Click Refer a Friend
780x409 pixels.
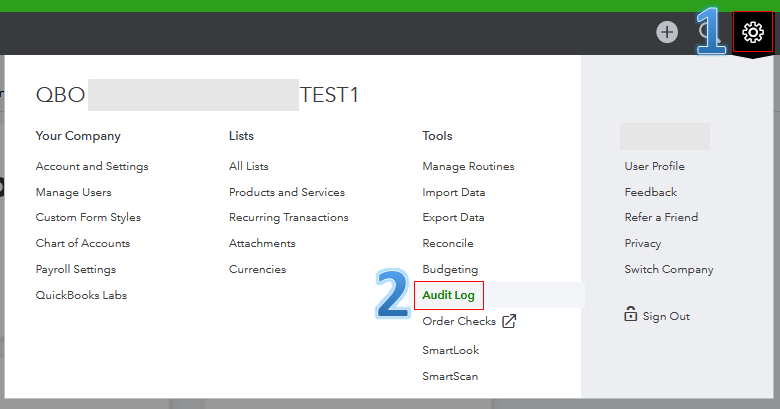(661, 217)
